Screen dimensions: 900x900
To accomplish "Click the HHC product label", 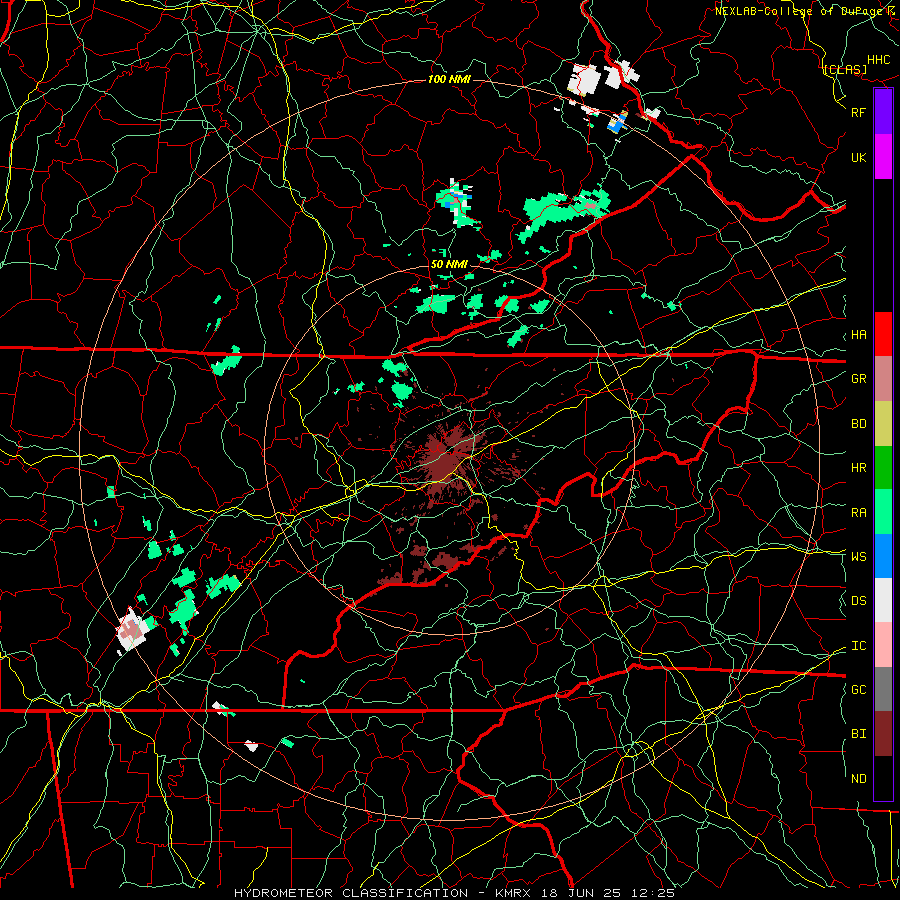I will coord(879,60).
